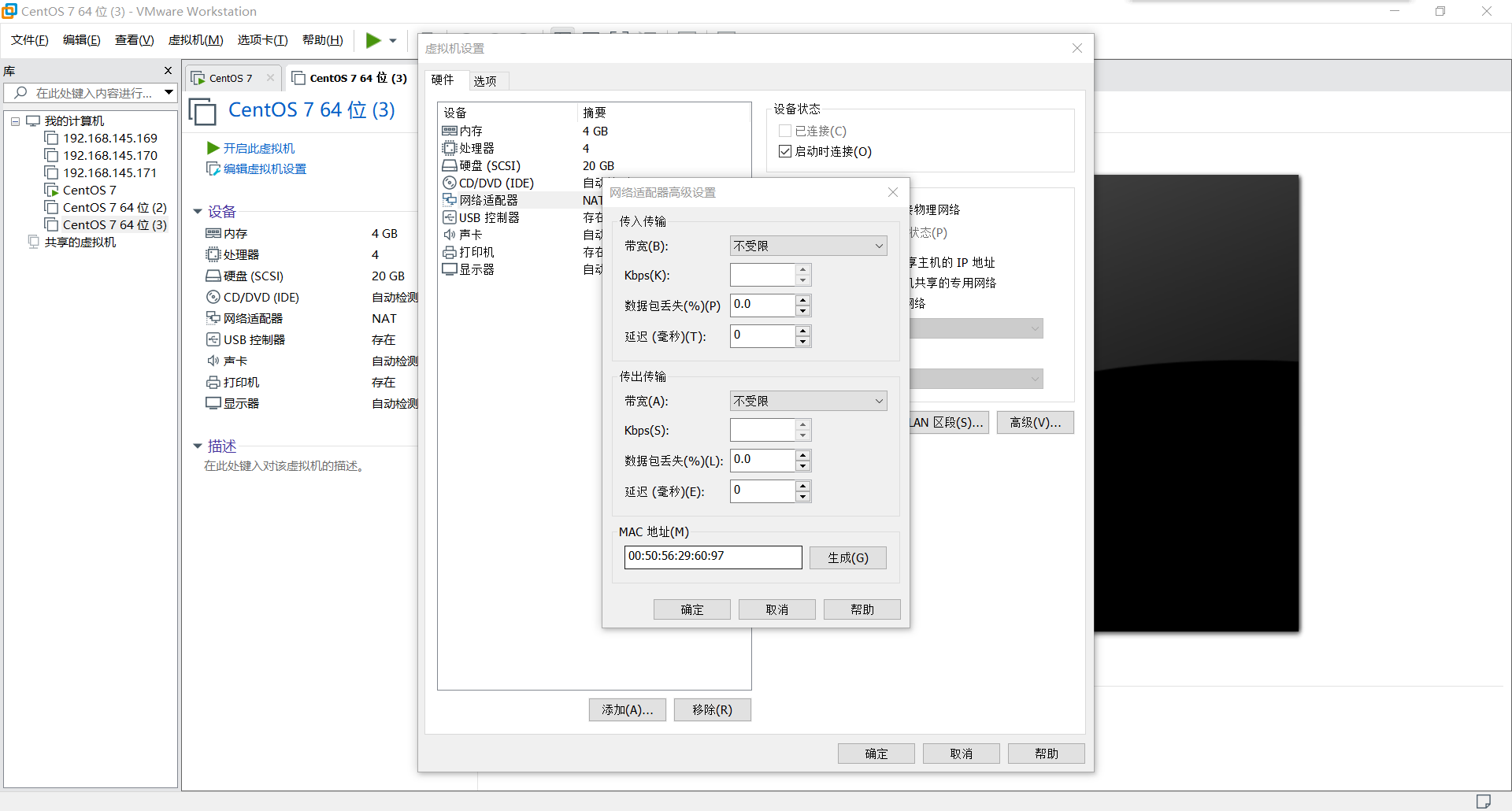Open the 查看 menu
The height and width of the screenshot is (811, 1512).
click(x=135, y=40)
